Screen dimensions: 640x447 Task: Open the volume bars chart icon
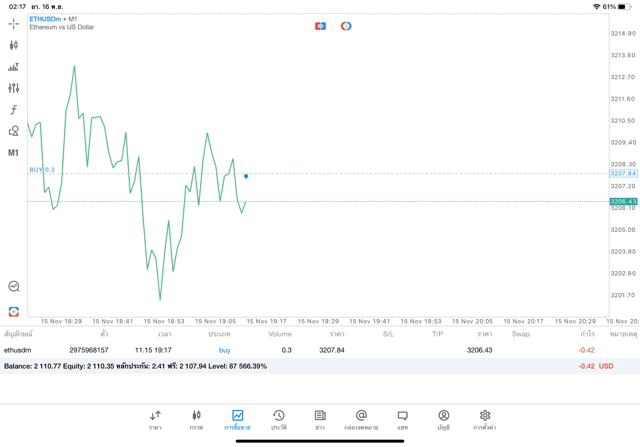(x=14, y=67)
